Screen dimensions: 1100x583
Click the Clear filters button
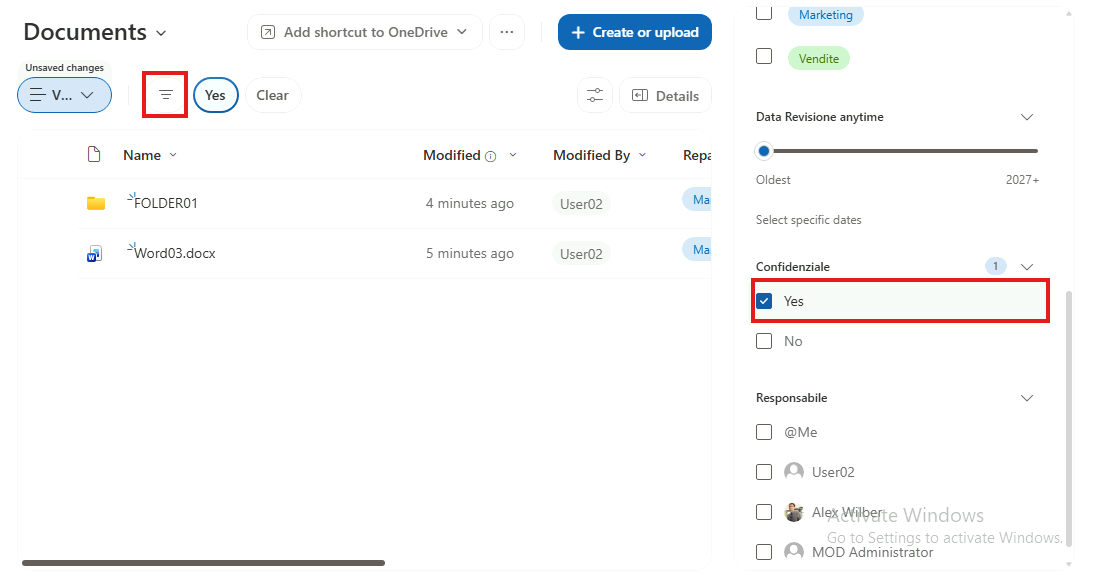pos(272,95)
